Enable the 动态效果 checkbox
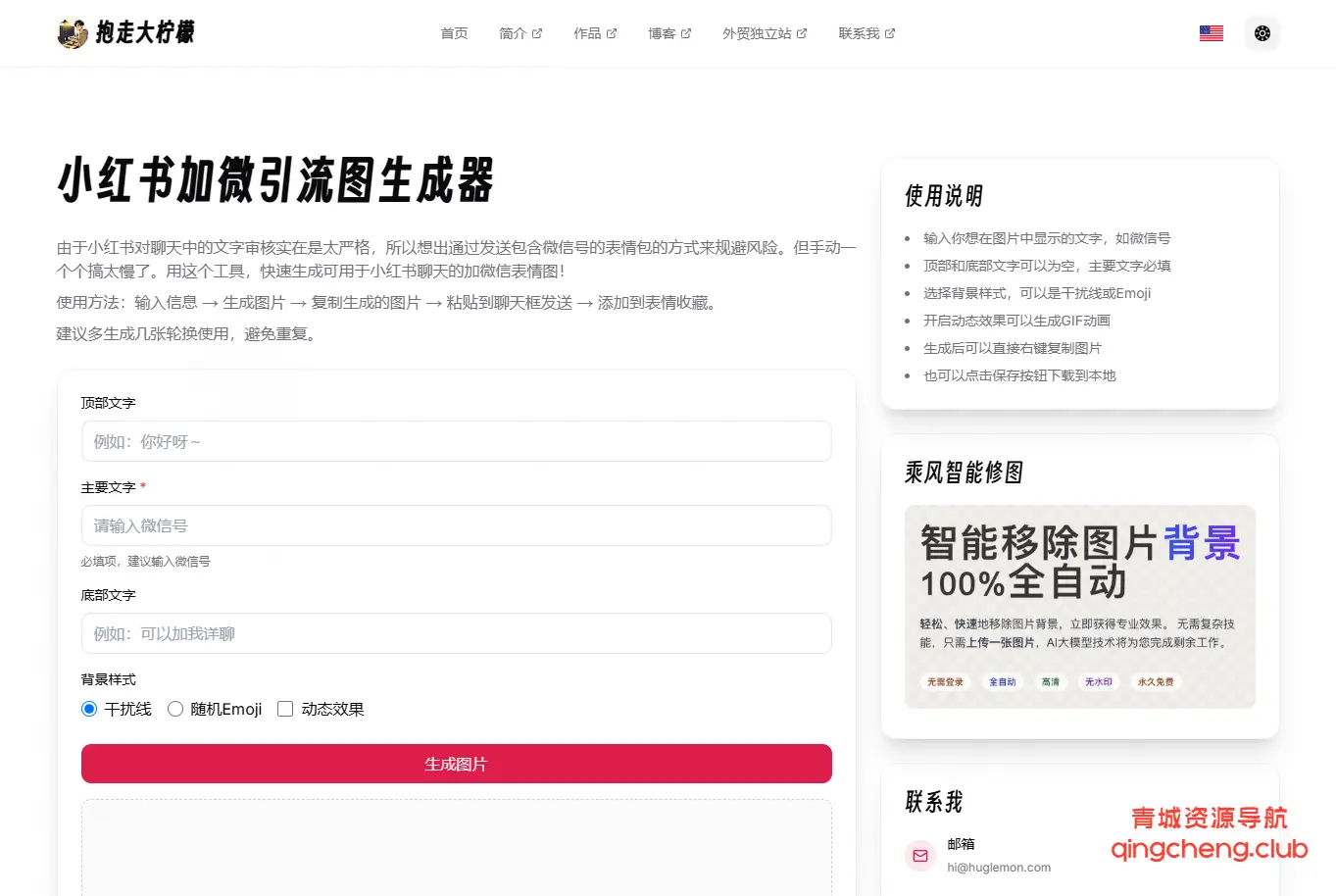The height and width of the screenshot is (896, 1336). [284, 708]
